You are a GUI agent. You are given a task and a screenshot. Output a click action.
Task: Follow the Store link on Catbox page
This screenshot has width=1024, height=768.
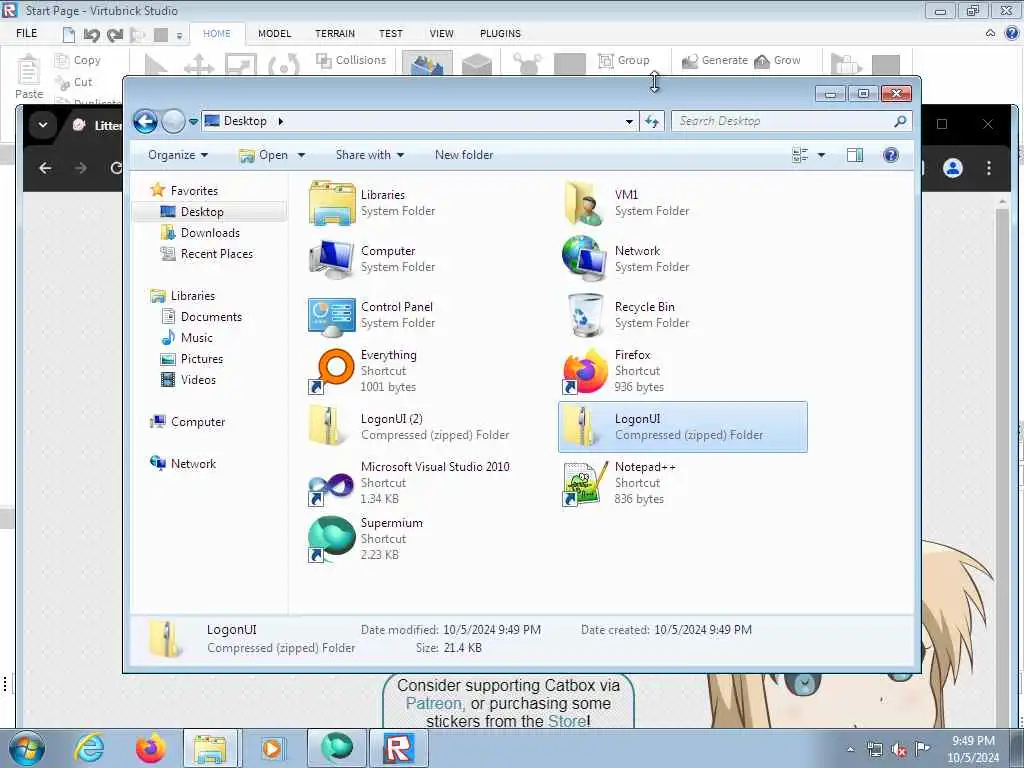point(567,721)
